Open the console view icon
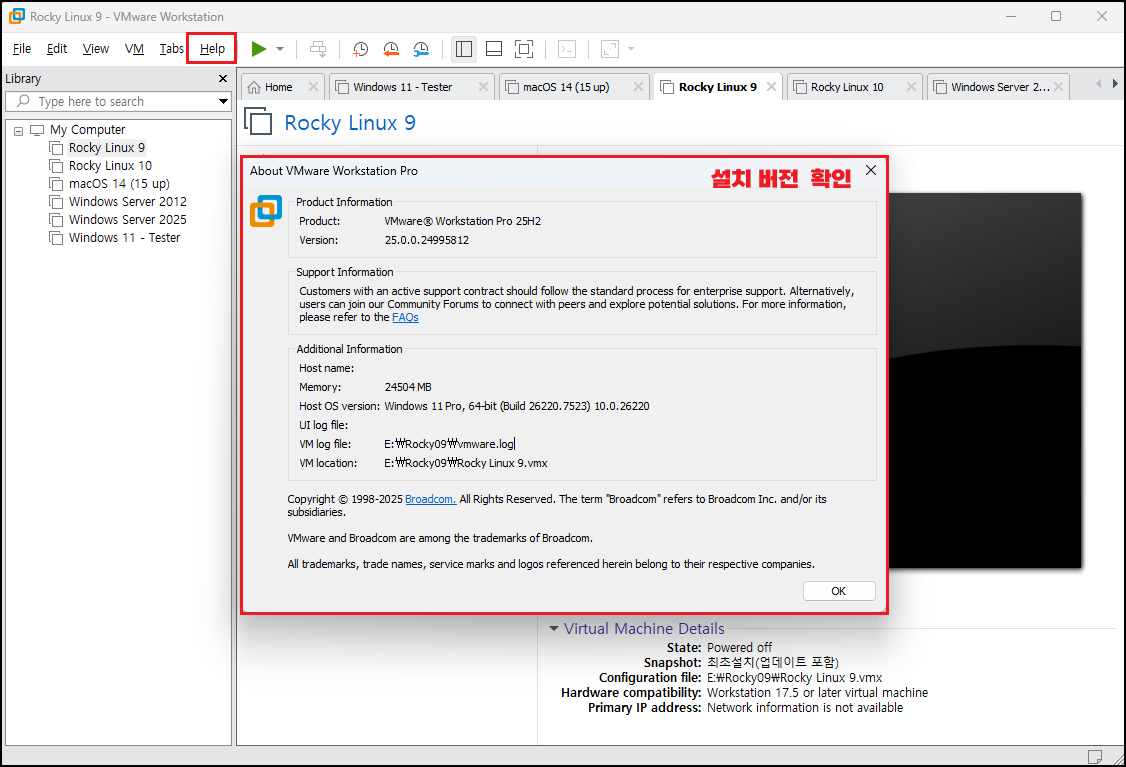1126x767 pixels. tap(567, 49)
